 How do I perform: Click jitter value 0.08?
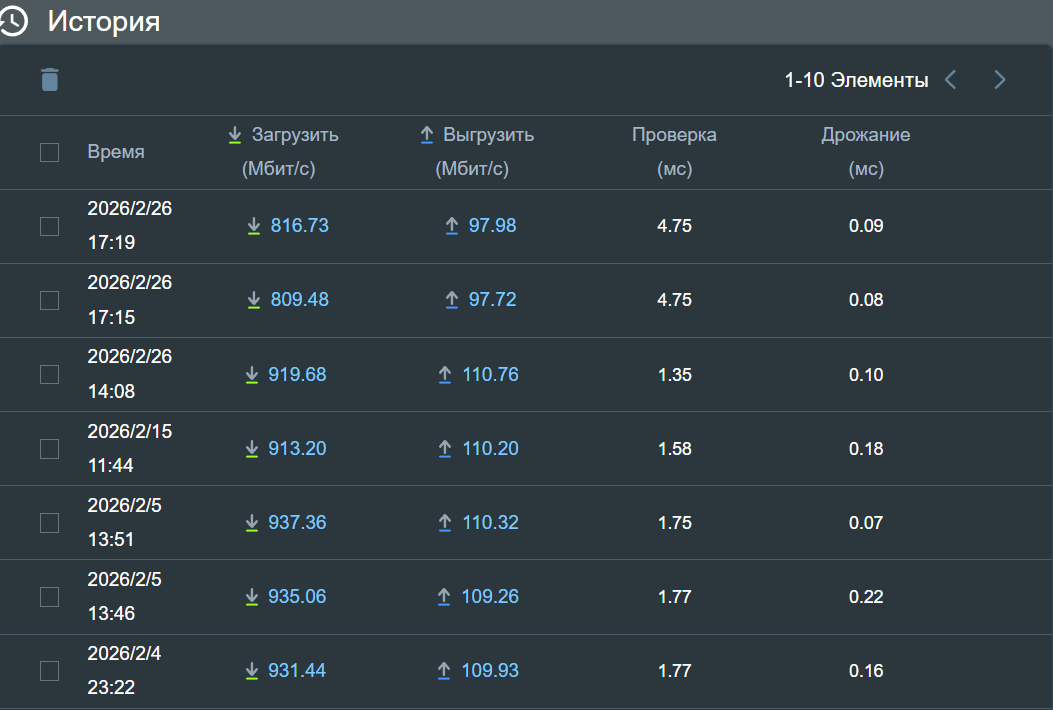866,300
